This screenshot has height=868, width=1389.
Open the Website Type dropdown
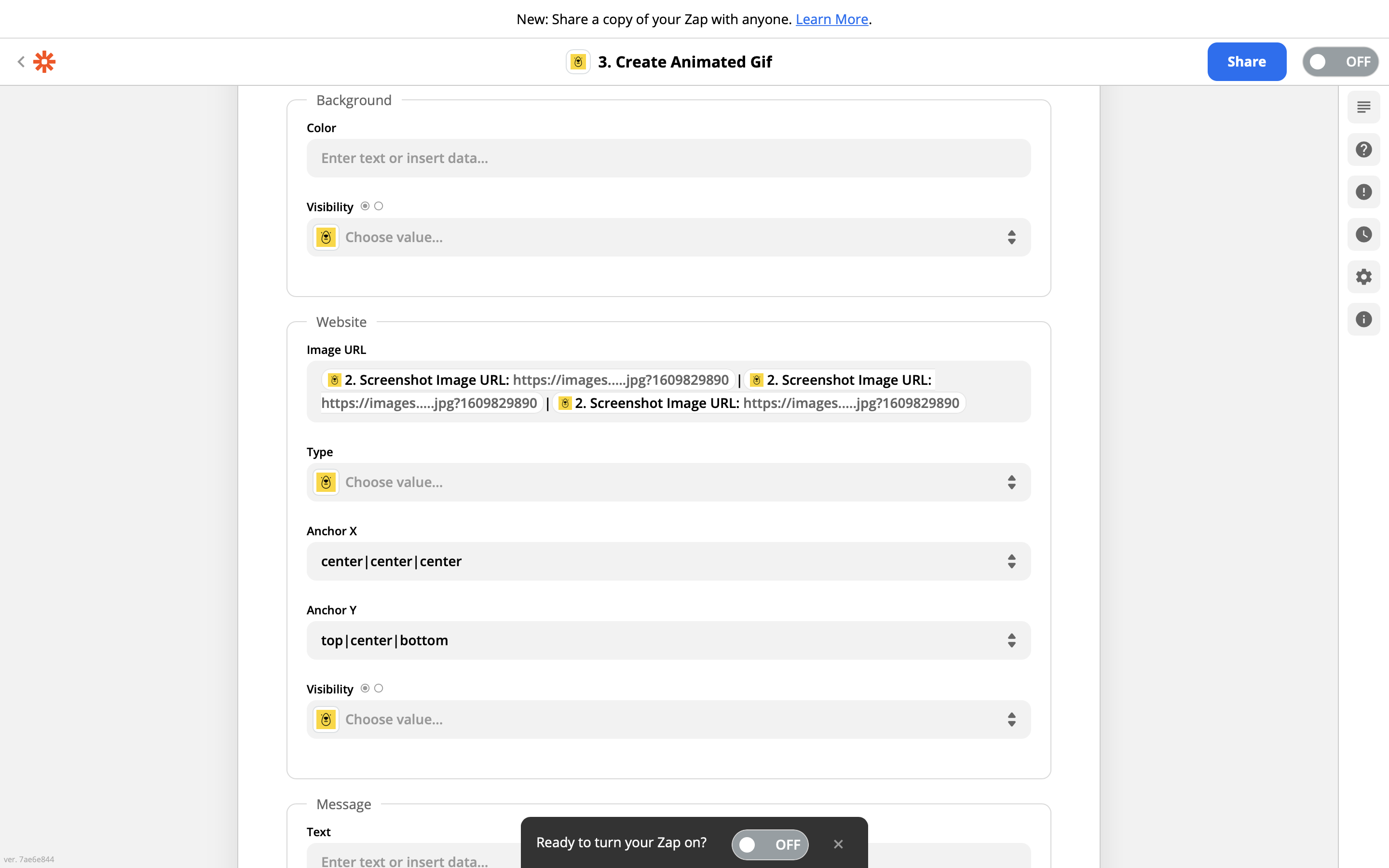click(x=668, y=482)
